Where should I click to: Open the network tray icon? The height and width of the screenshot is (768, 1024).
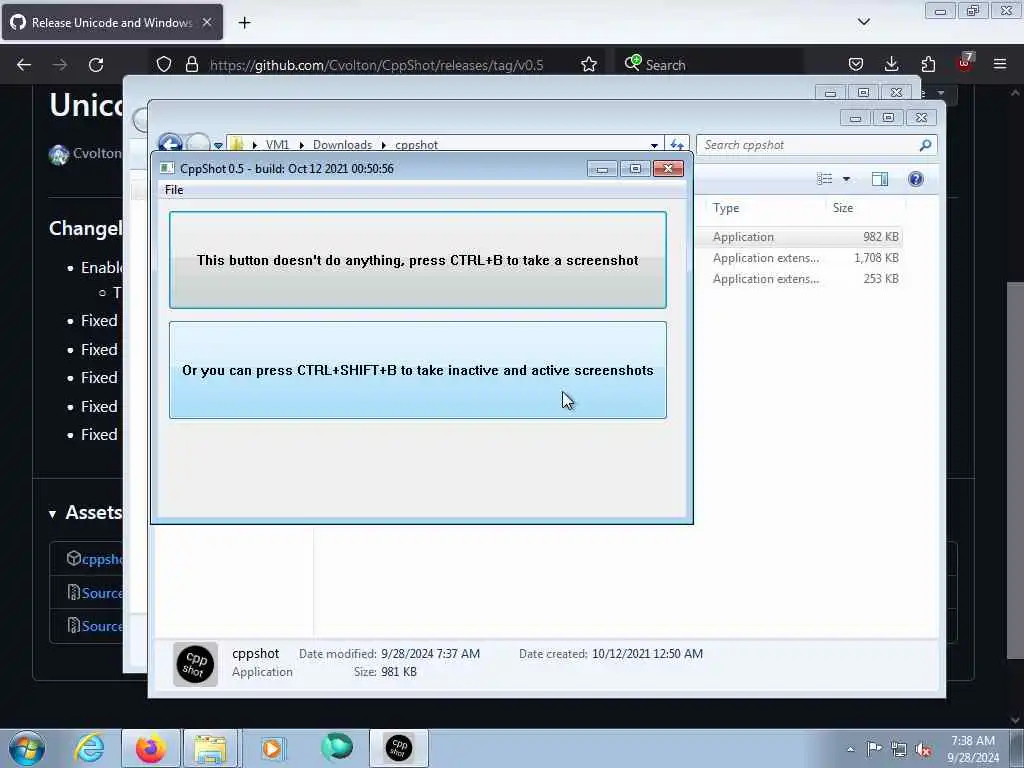(899, 750)
